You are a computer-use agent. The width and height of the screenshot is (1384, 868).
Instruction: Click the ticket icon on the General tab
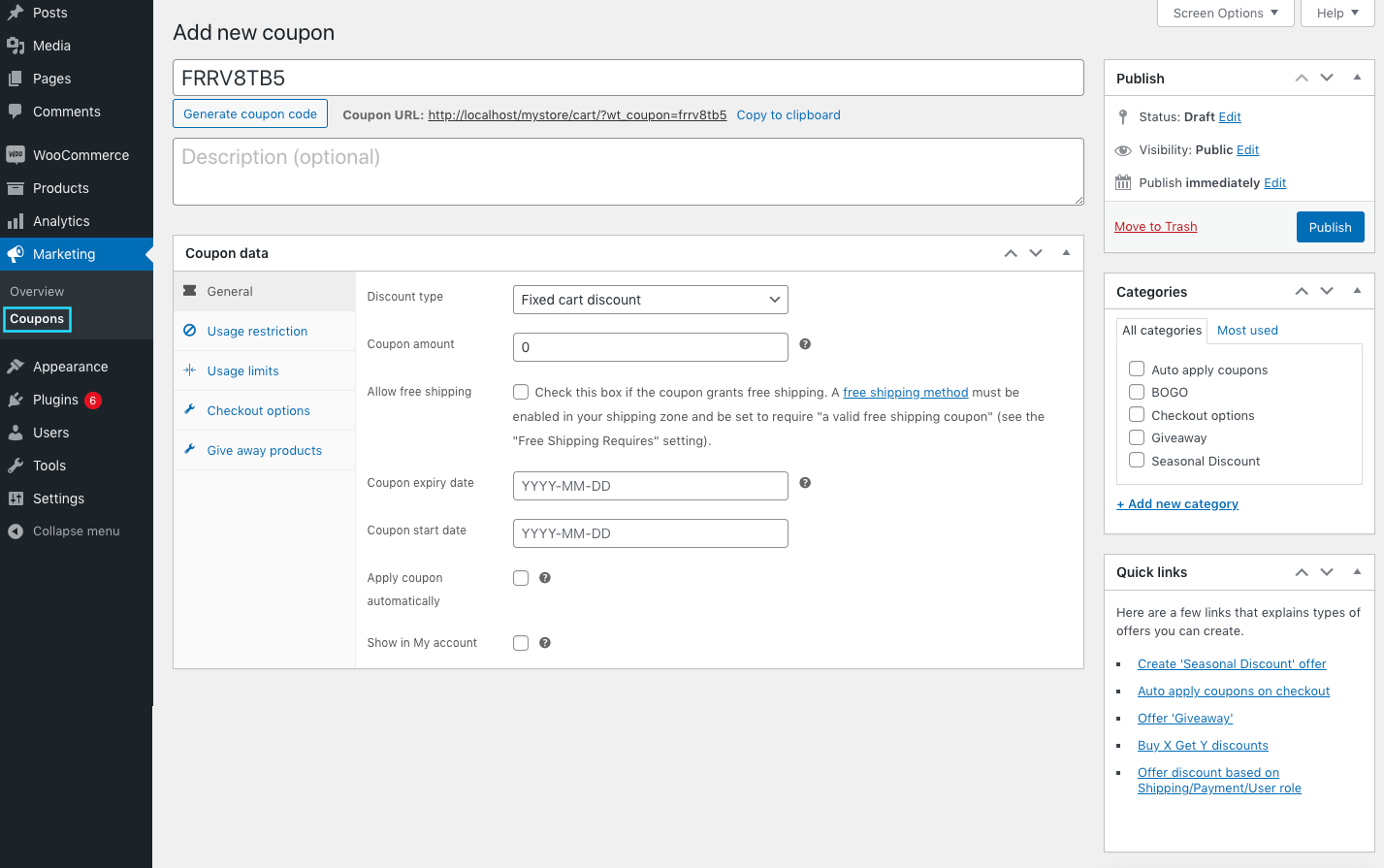[190, 291]
